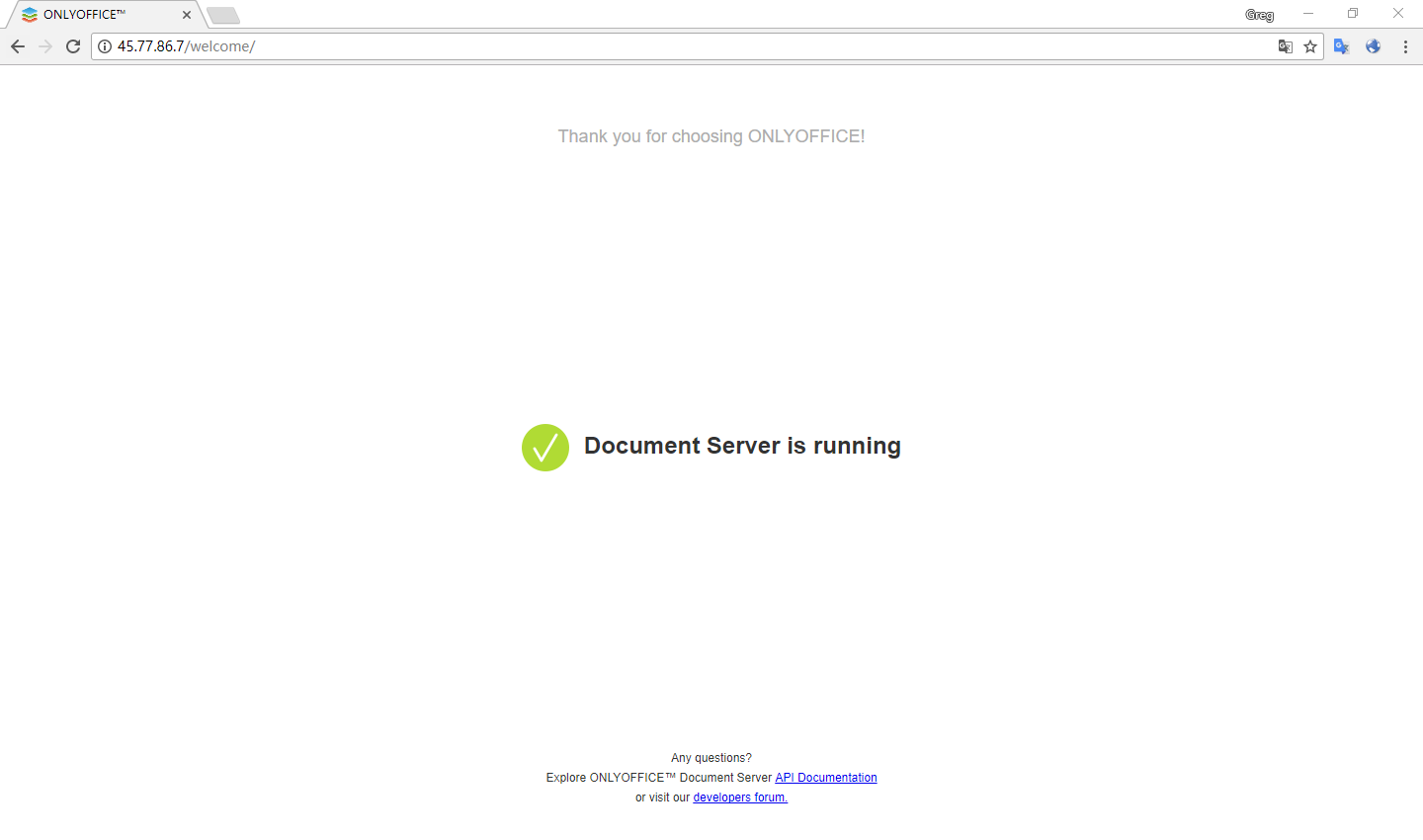The width and height of the screenshot is (1423, 840).
Task: Go back to the previous page
Action: [18, 46]
